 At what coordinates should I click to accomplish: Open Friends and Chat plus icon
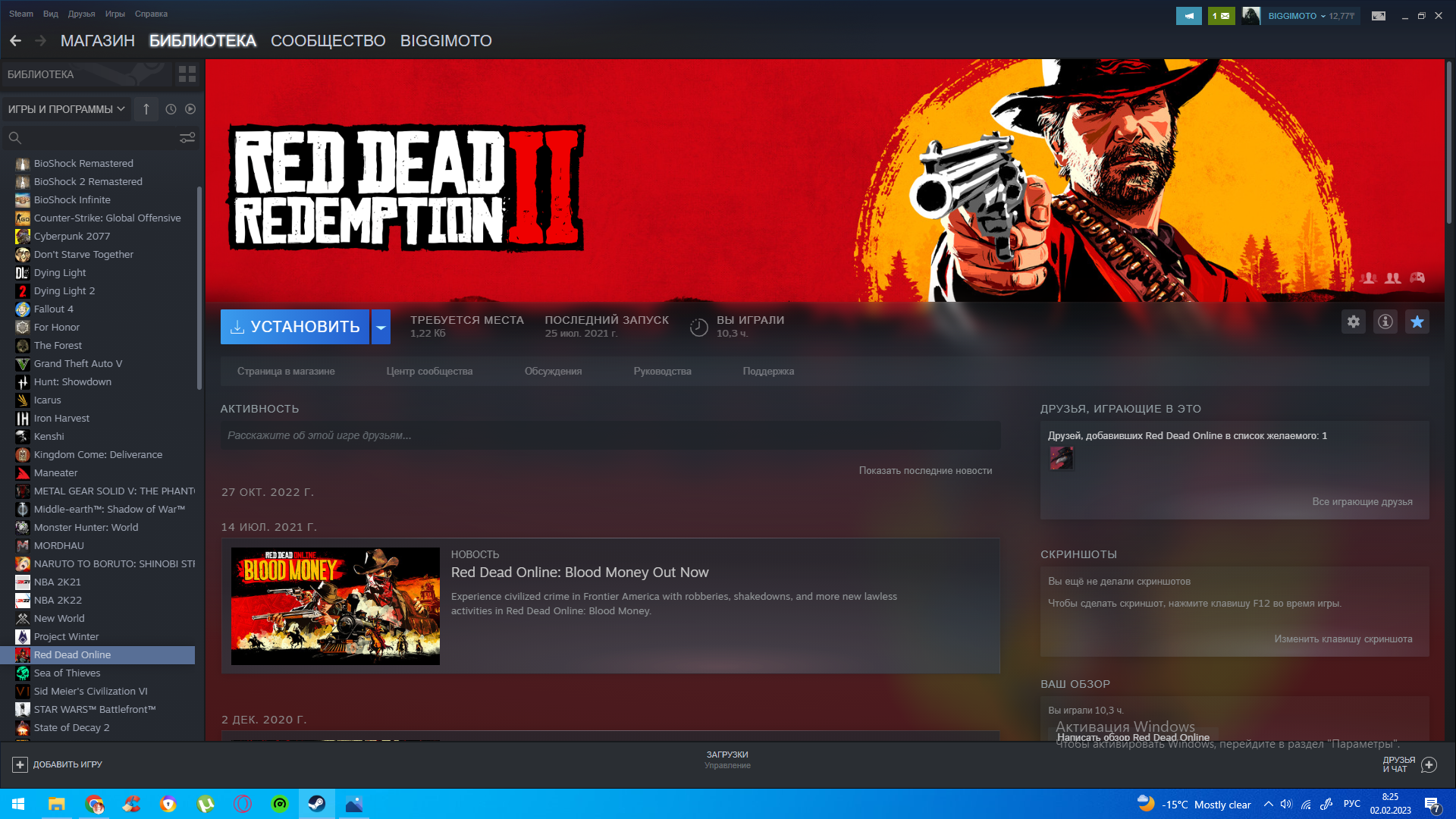coord(1429,764)
